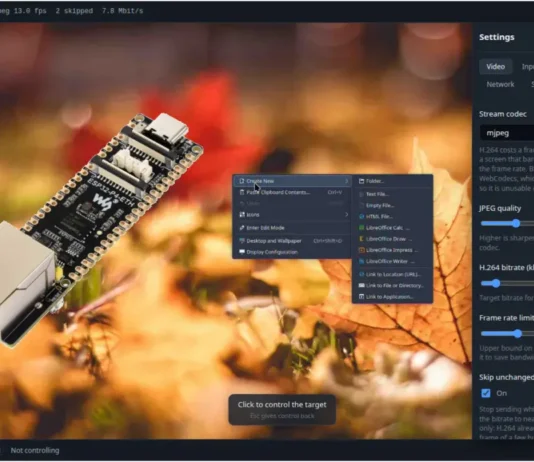This screenshot has height=462, width=534.
Task: Expand the Icons submenu chevron
Action: pos(346,215)
